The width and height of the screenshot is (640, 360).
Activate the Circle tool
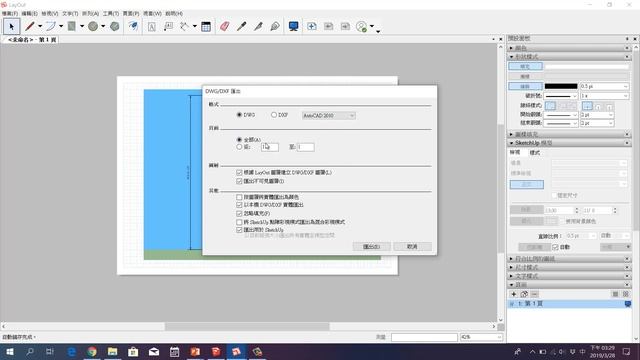point(93,27)
